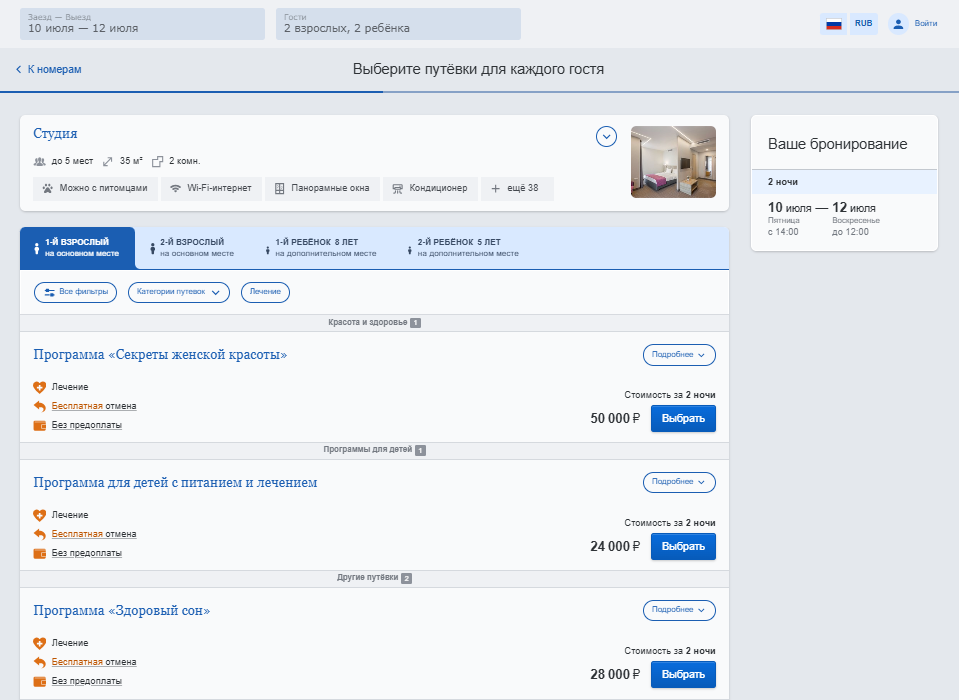The height and width of the screenshot is (700, 960).
Task: Choose the 24 000 ₽ program Выбрать
Action: [683, 547]
